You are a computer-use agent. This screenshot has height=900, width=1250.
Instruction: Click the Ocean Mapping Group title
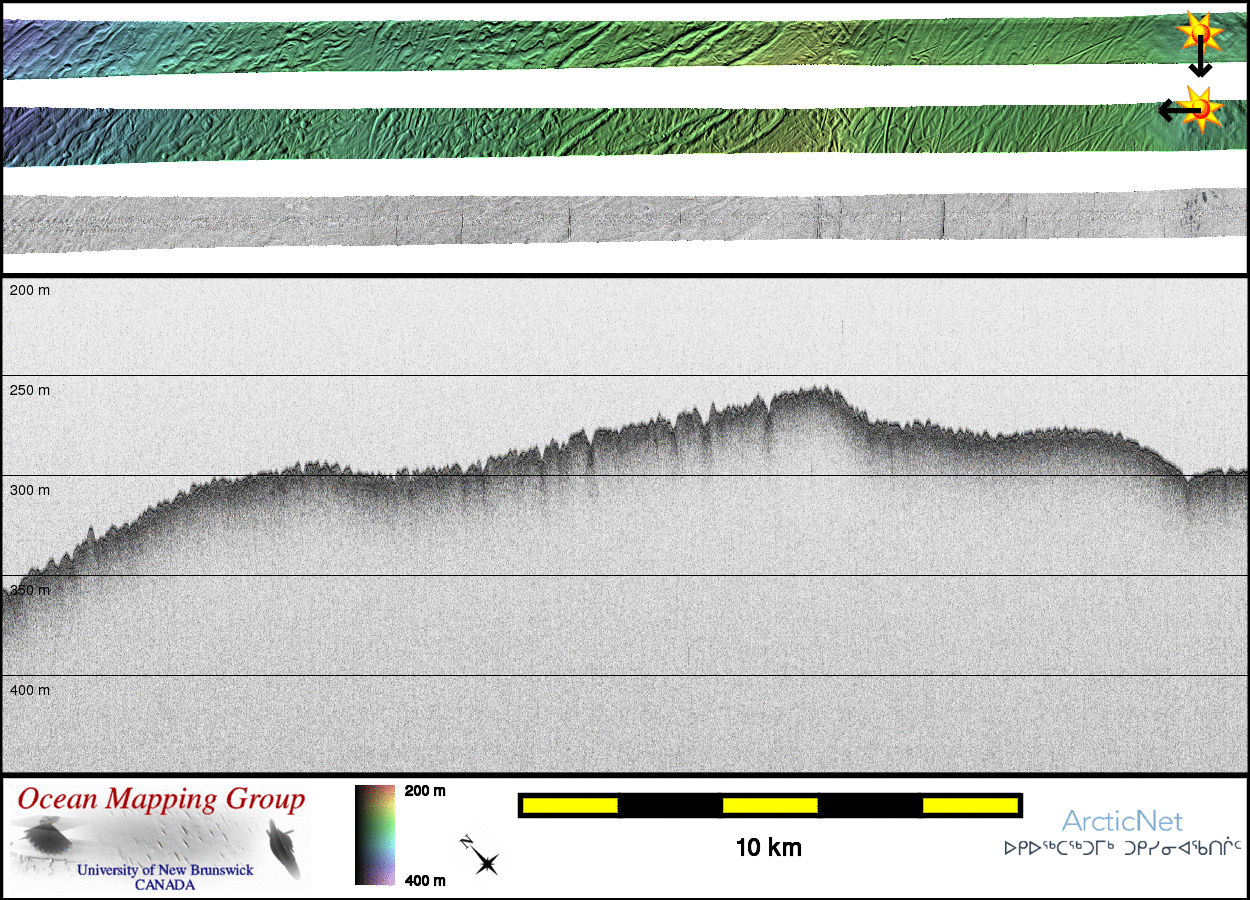pos(161,799)
